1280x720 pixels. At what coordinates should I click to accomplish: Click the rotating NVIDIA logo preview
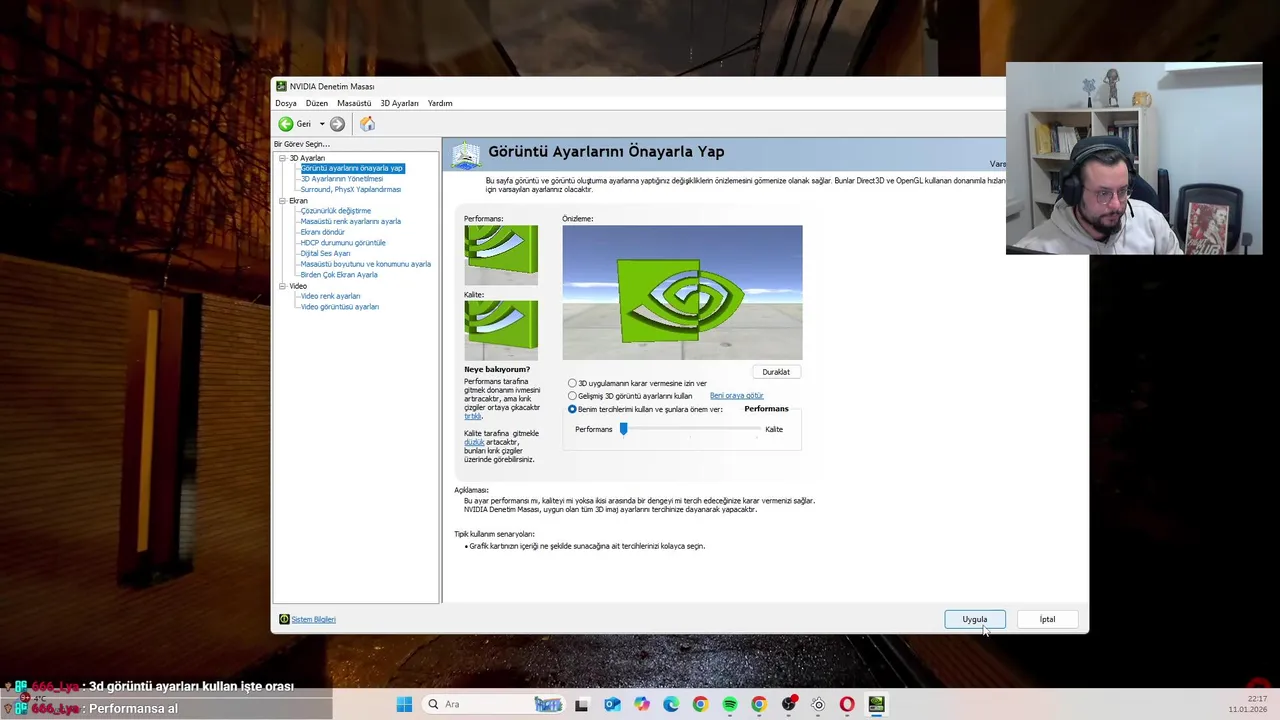682,292
